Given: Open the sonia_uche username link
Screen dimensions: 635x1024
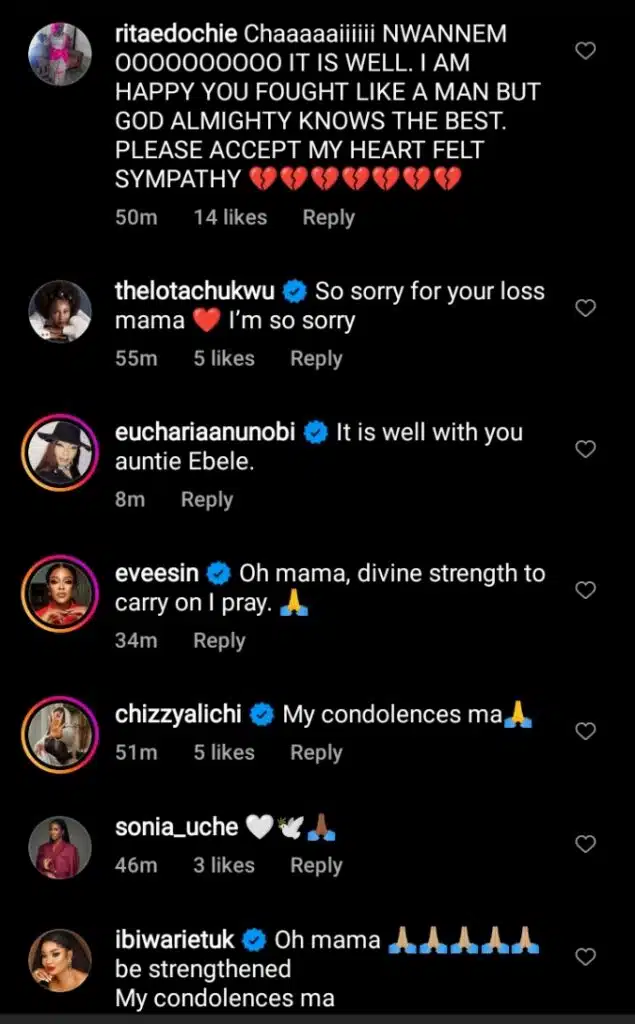Looking at the screenshot, I should 176,827.
